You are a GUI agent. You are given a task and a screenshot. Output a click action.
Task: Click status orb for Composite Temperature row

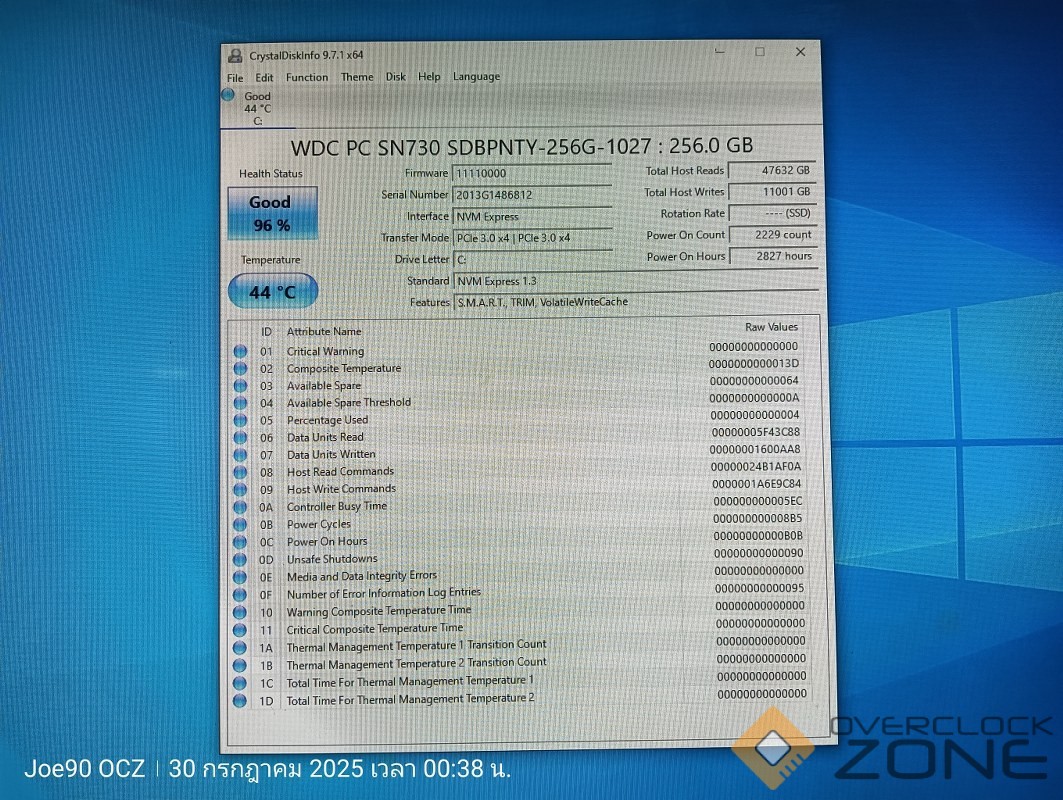pyautogui.click(x=240, y=368)
